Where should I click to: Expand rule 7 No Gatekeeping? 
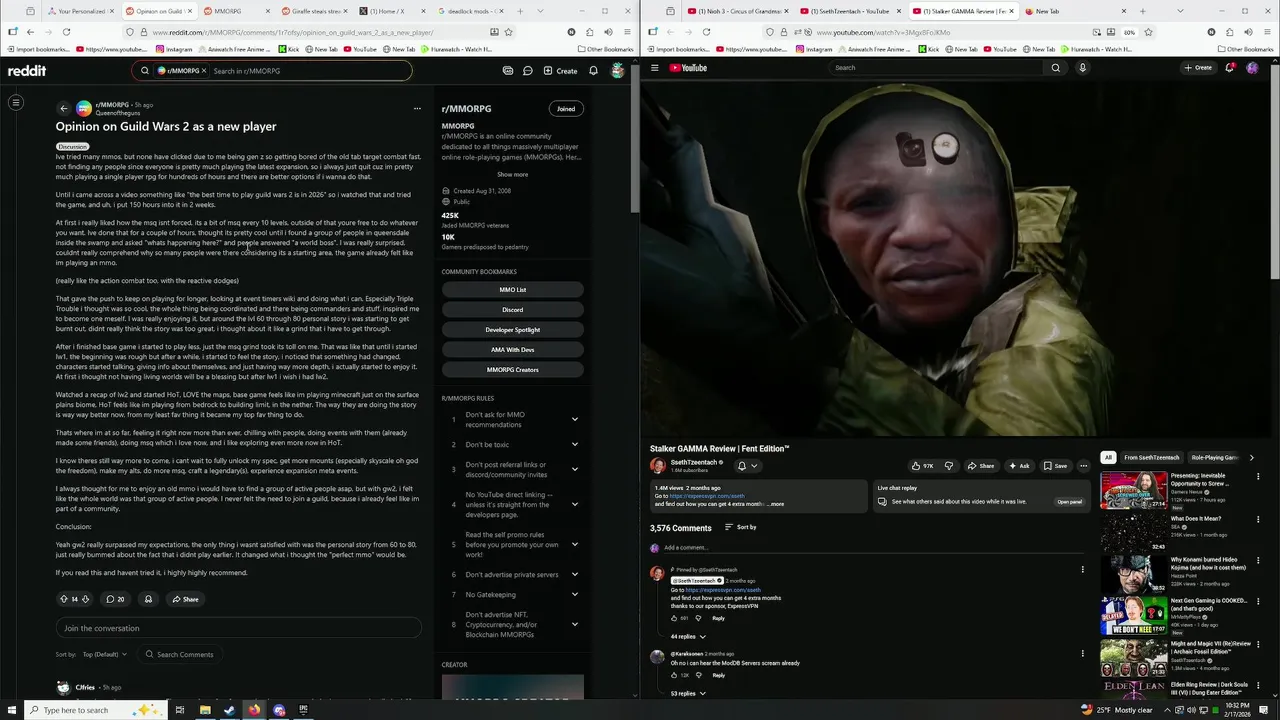click(575, 594)
